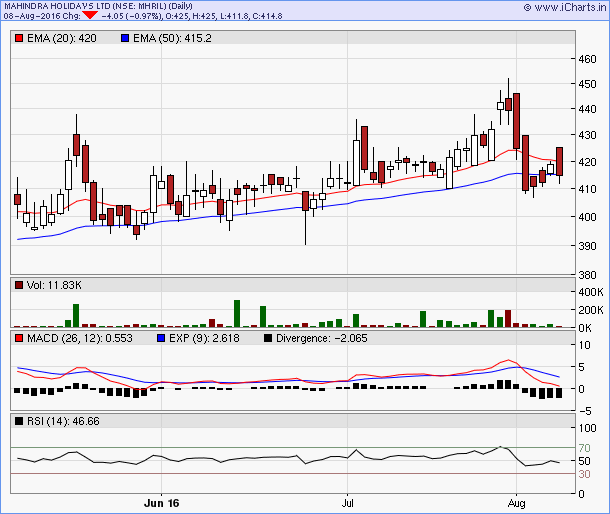Click the 380 price axis label
The image size is (610, 514).
[x=587, y=275]
